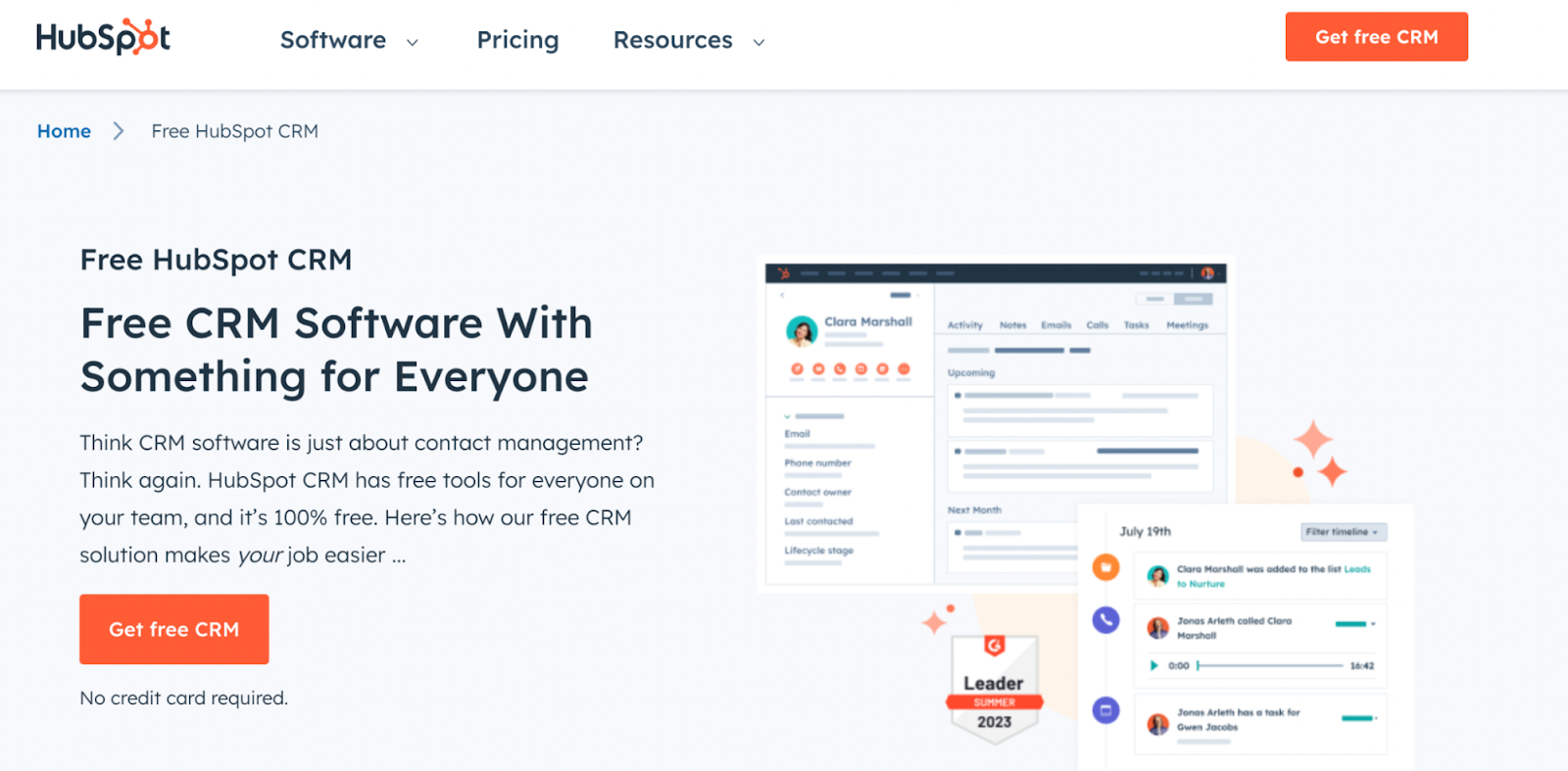
Task: Click Get free CRM in header
Action: pos(1376,37)
